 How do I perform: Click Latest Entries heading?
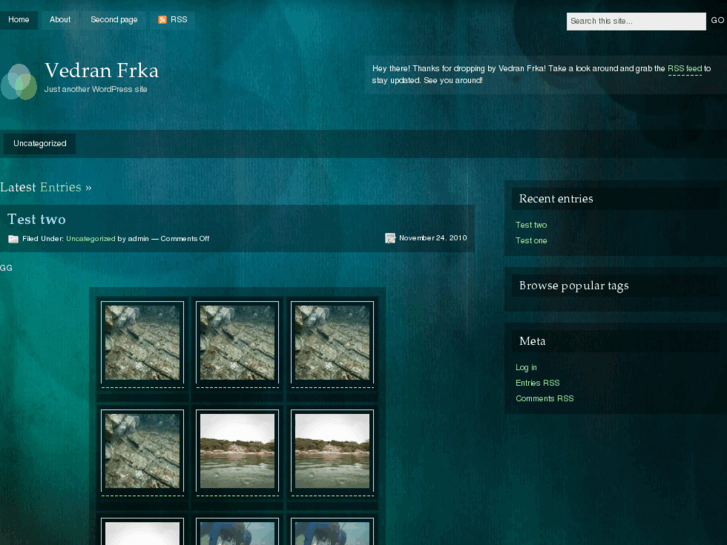pyautogui.click(x=46, y=187)
